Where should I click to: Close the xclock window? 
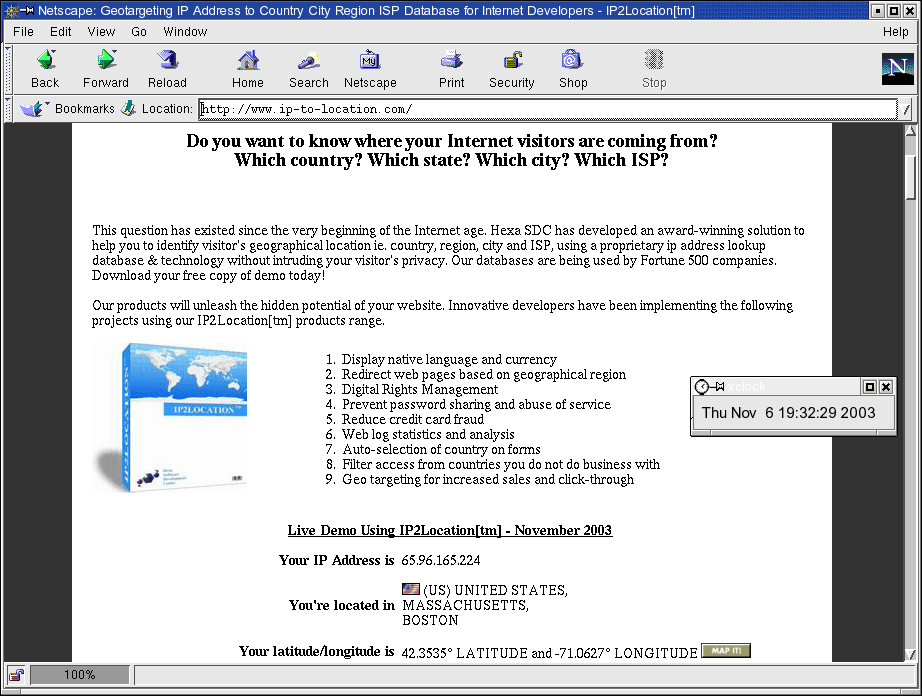886,386
